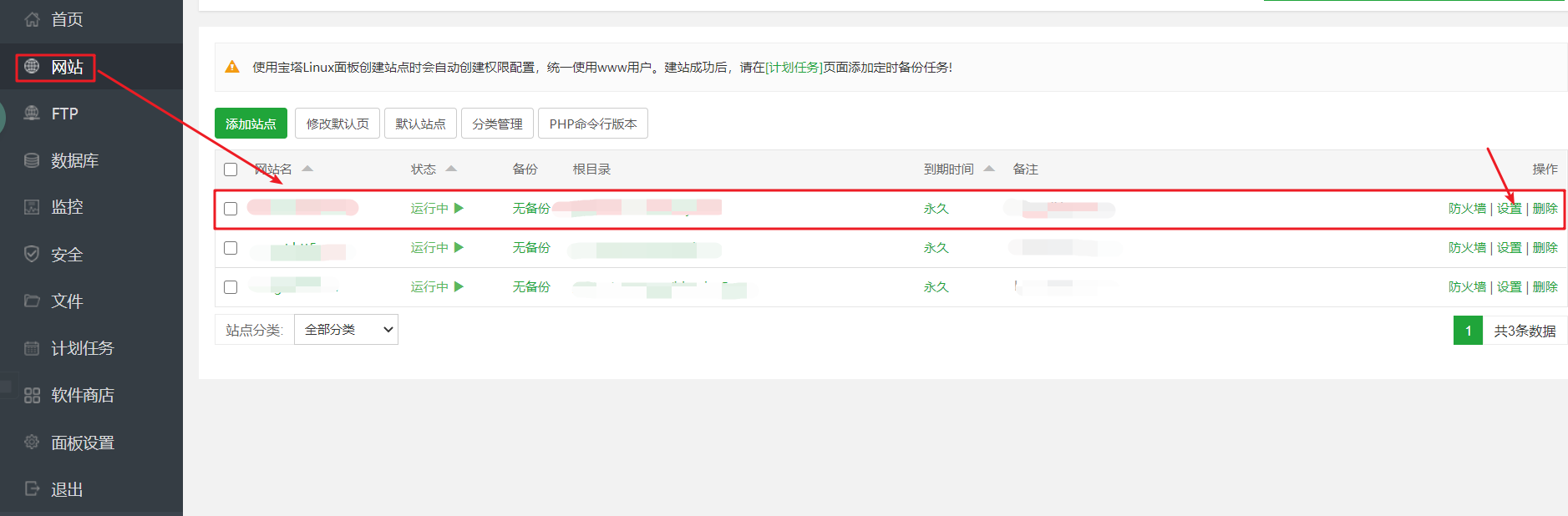This screenshot has height=516, width=1568.
Task: Click 无备份 in the second website row
Action: [531, 248]
